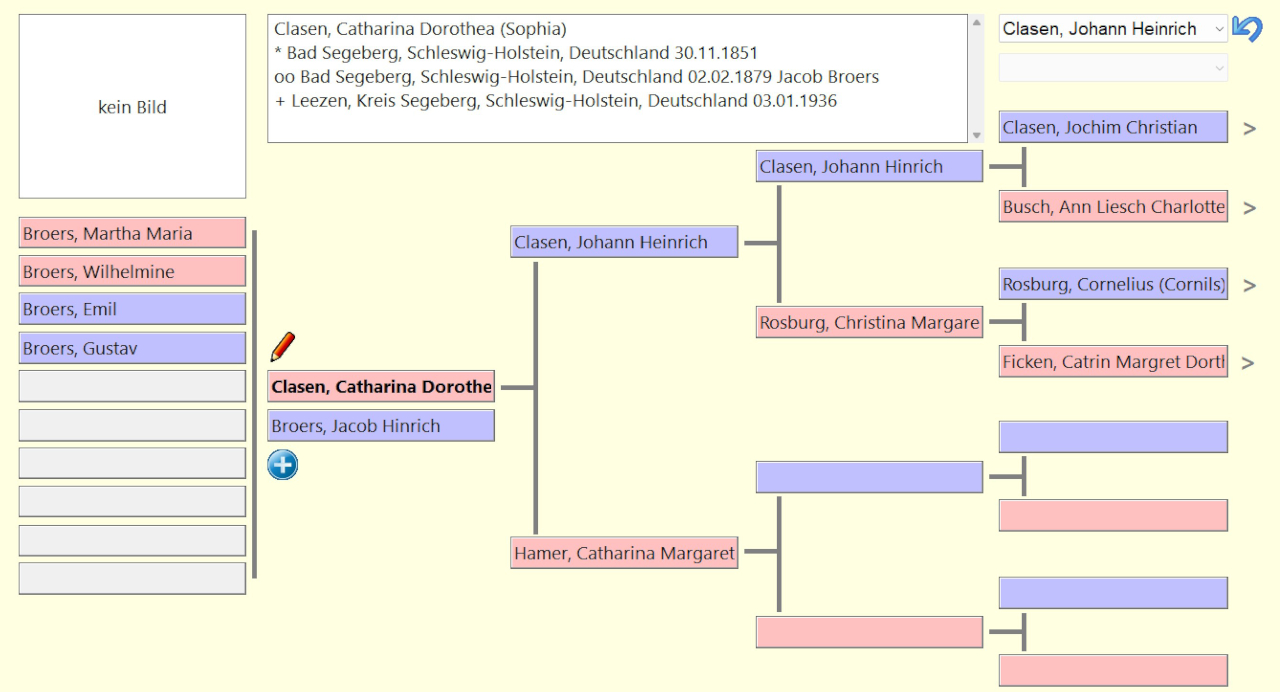The width and height of the screenshot is (1280, 692).
Task: Select child Broers, Emil
Action: (x=132, y=310)
